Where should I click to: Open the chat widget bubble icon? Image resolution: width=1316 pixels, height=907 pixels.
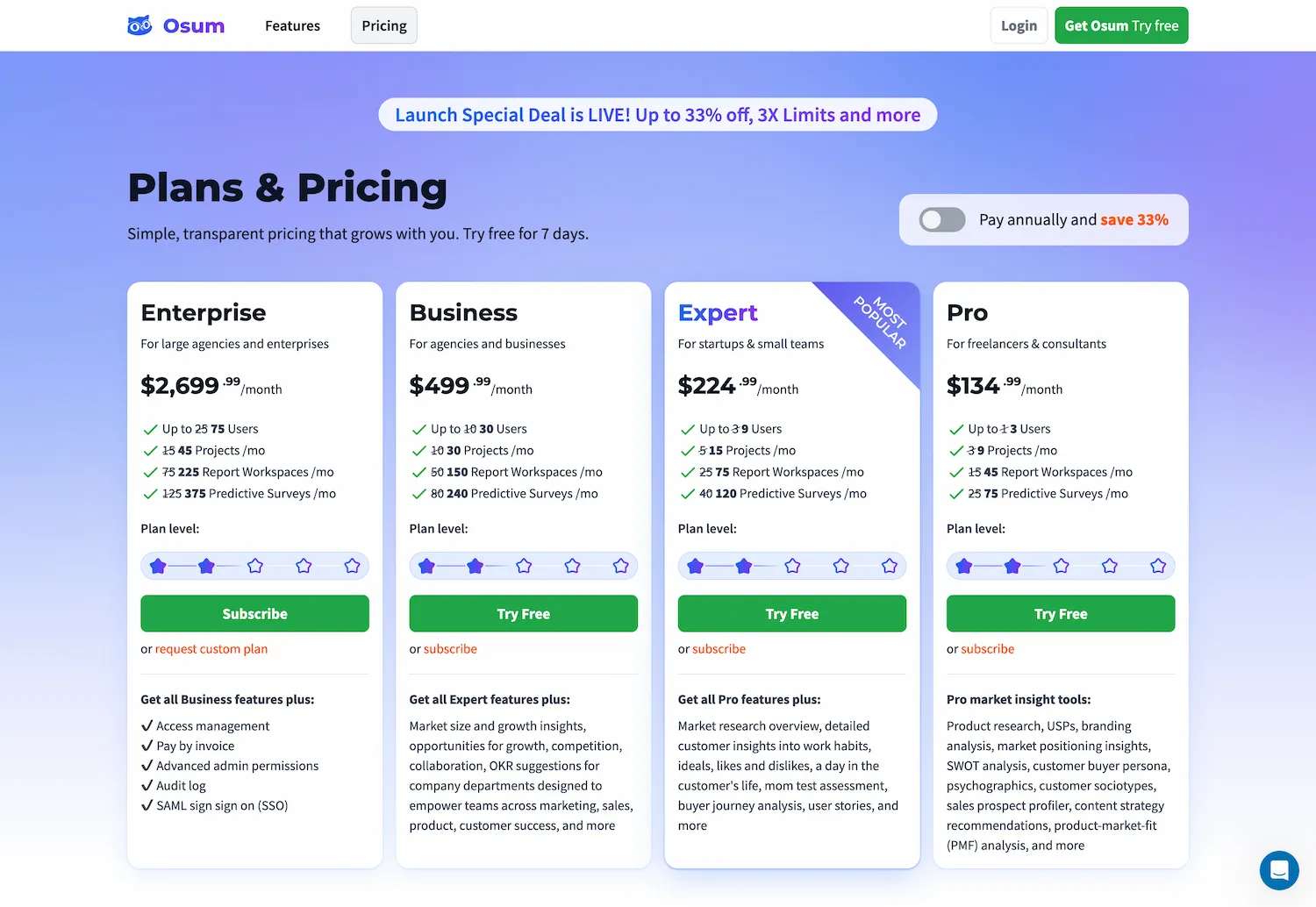click(1278, 869)
